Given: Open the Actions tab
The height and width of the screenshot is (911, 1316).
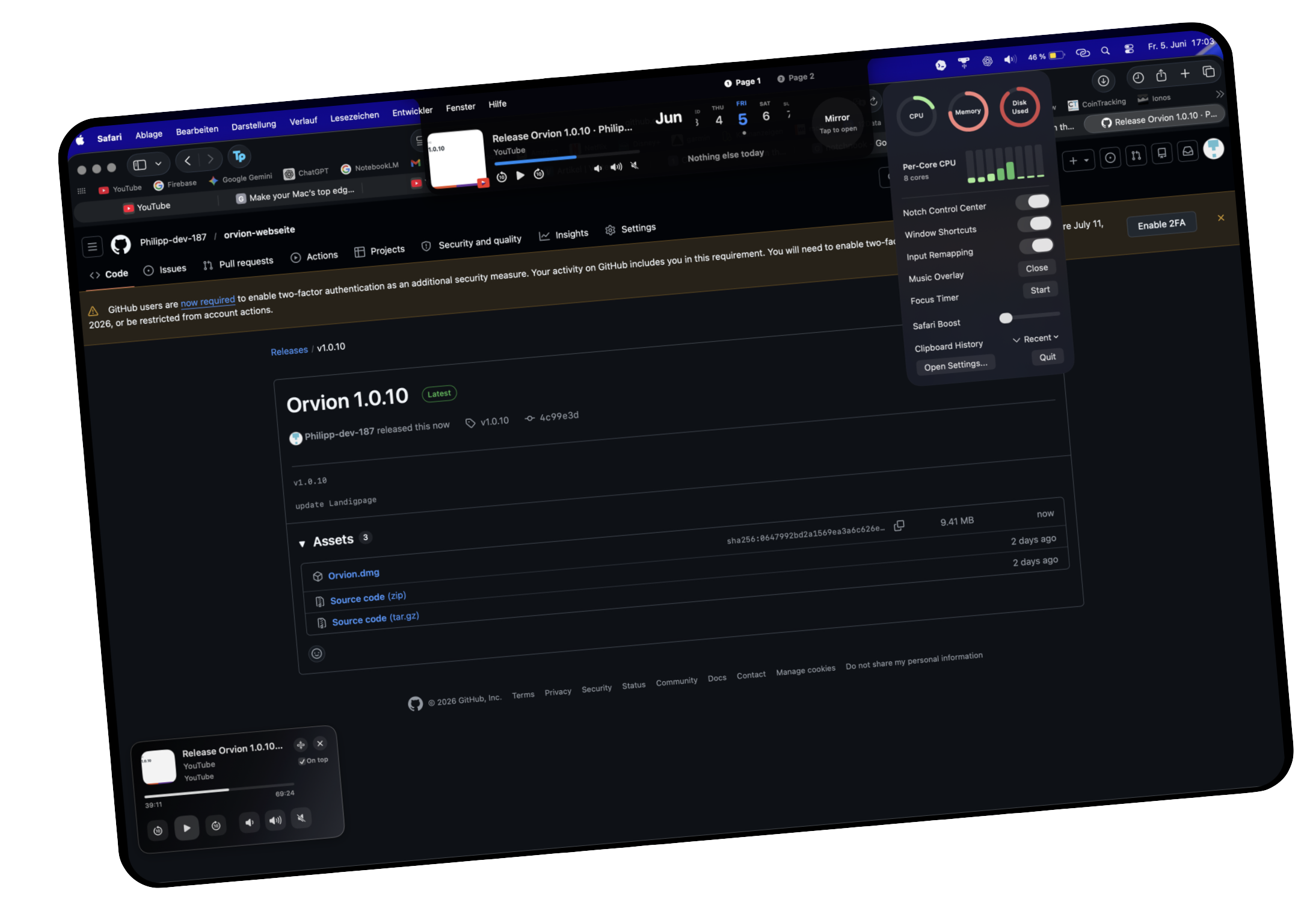Looking at the screenshot, I should pos(315,256).
